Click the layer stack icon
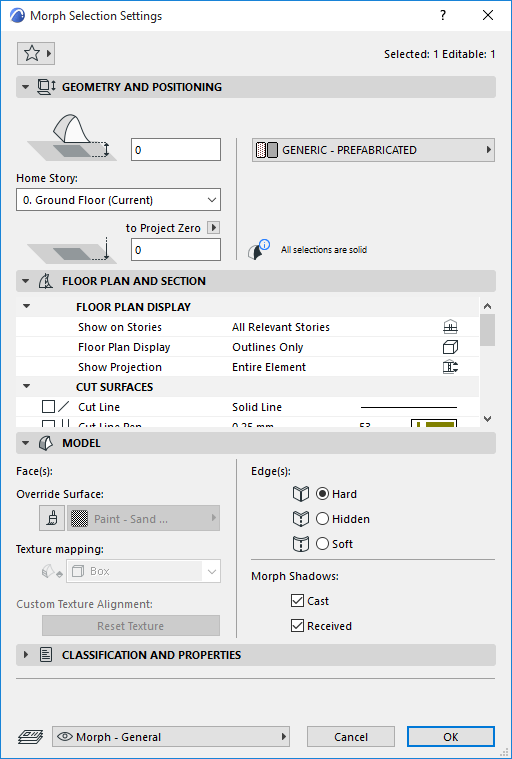The height and width of the screenshot is (759, 512). coord(30,737)
